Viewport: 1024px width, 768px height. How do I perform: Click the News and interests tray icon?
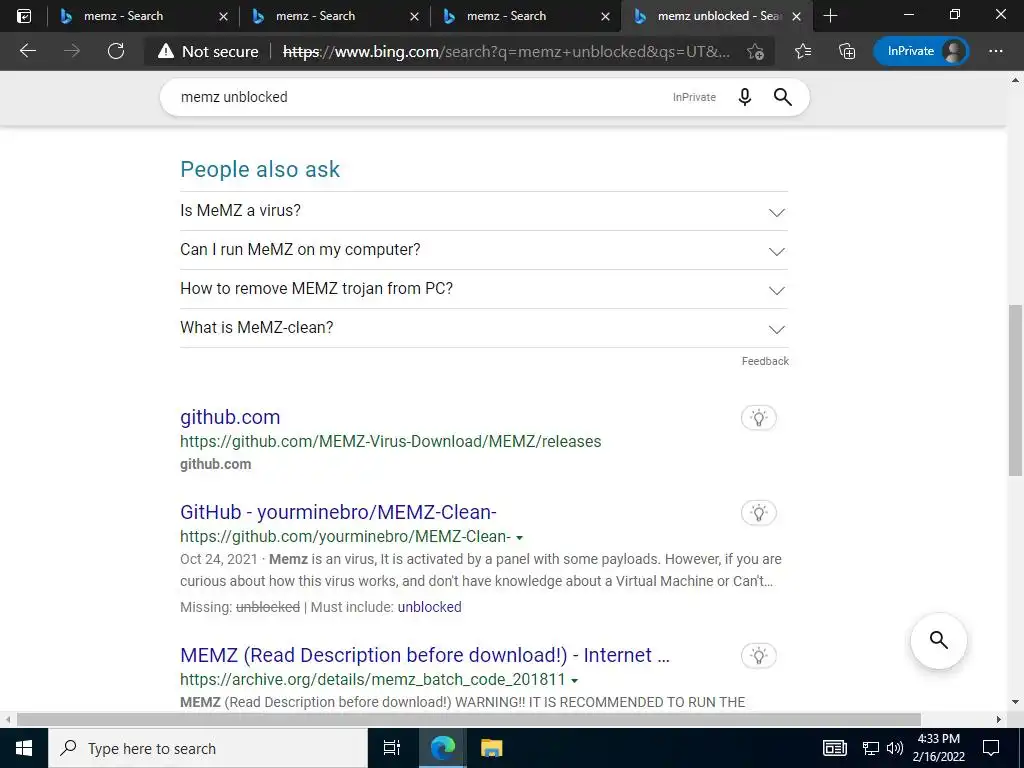835,748
